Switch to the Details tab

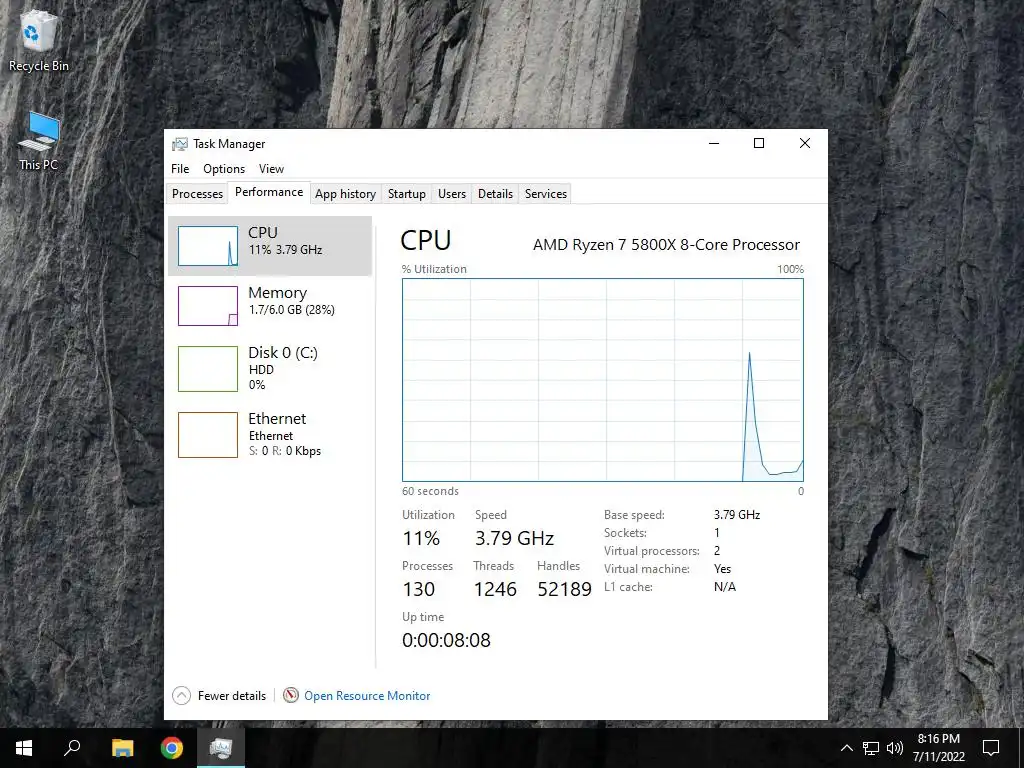(x=495, y=194)
